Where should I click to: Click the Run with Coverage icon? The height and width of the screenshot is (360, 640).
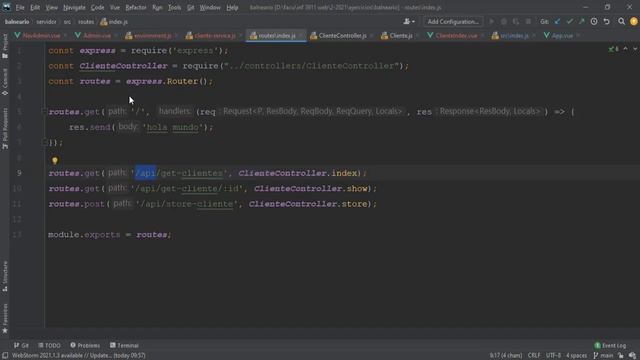(x=516, y=22)
